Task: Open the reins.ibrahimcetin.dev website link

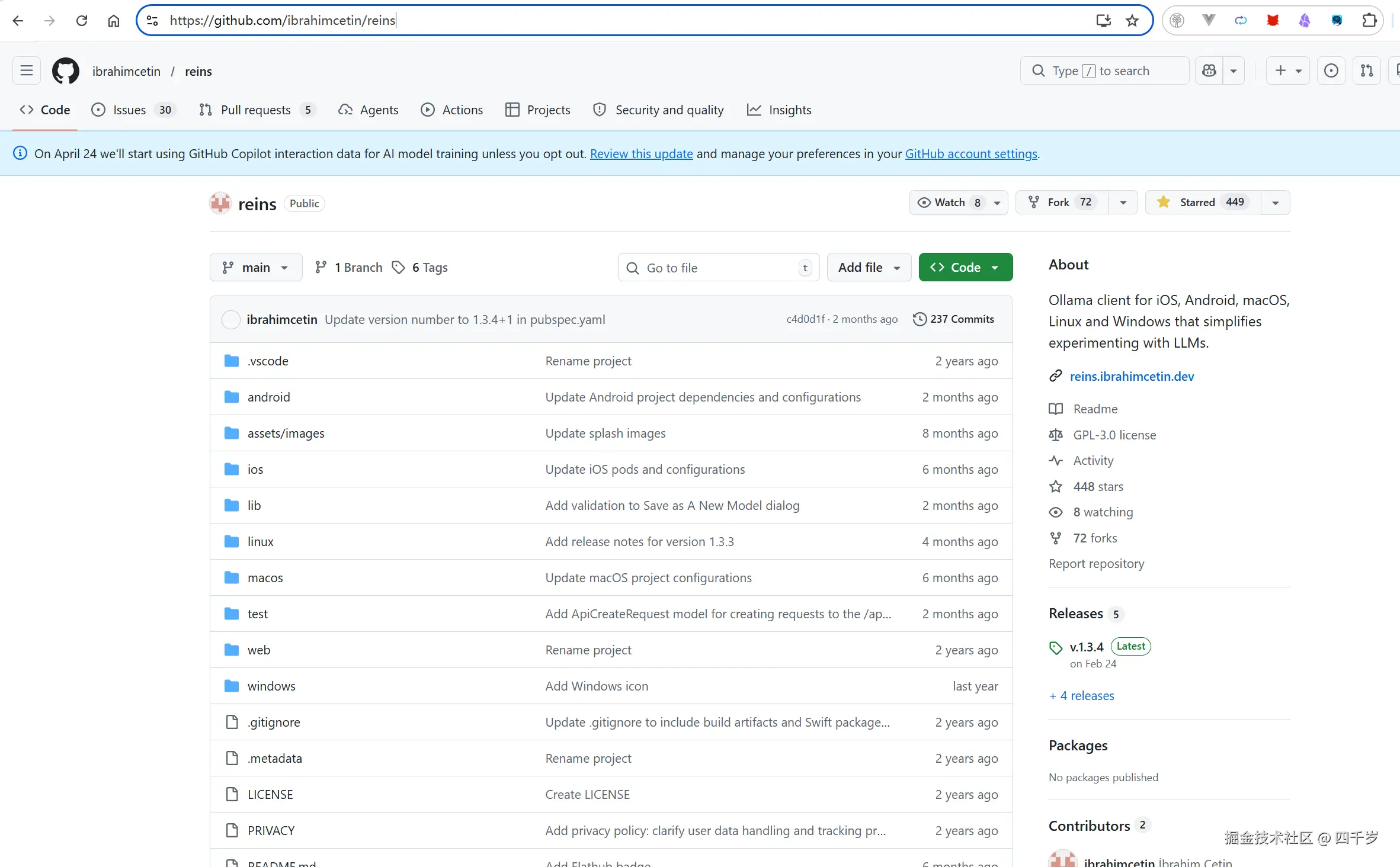Action: pyautogui.click(x=1132, y=377)
